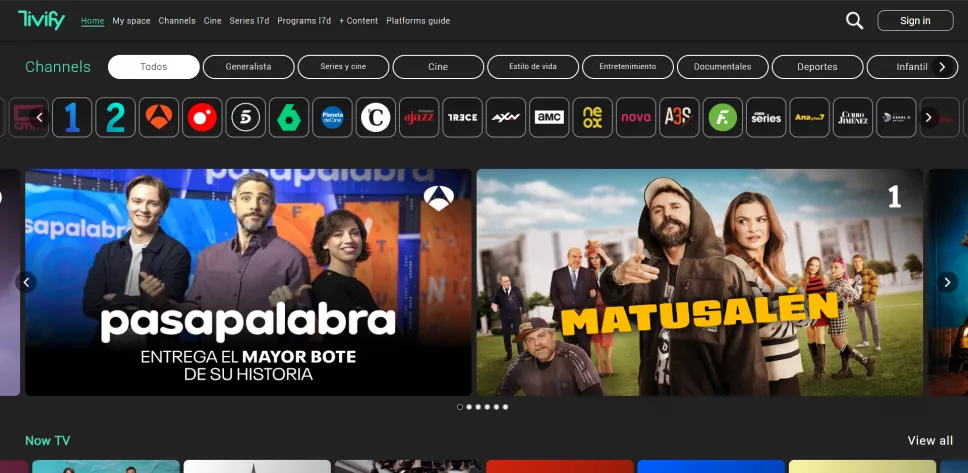
Task: Select the La 2 channel icon
Action: (x=115, y=117)
